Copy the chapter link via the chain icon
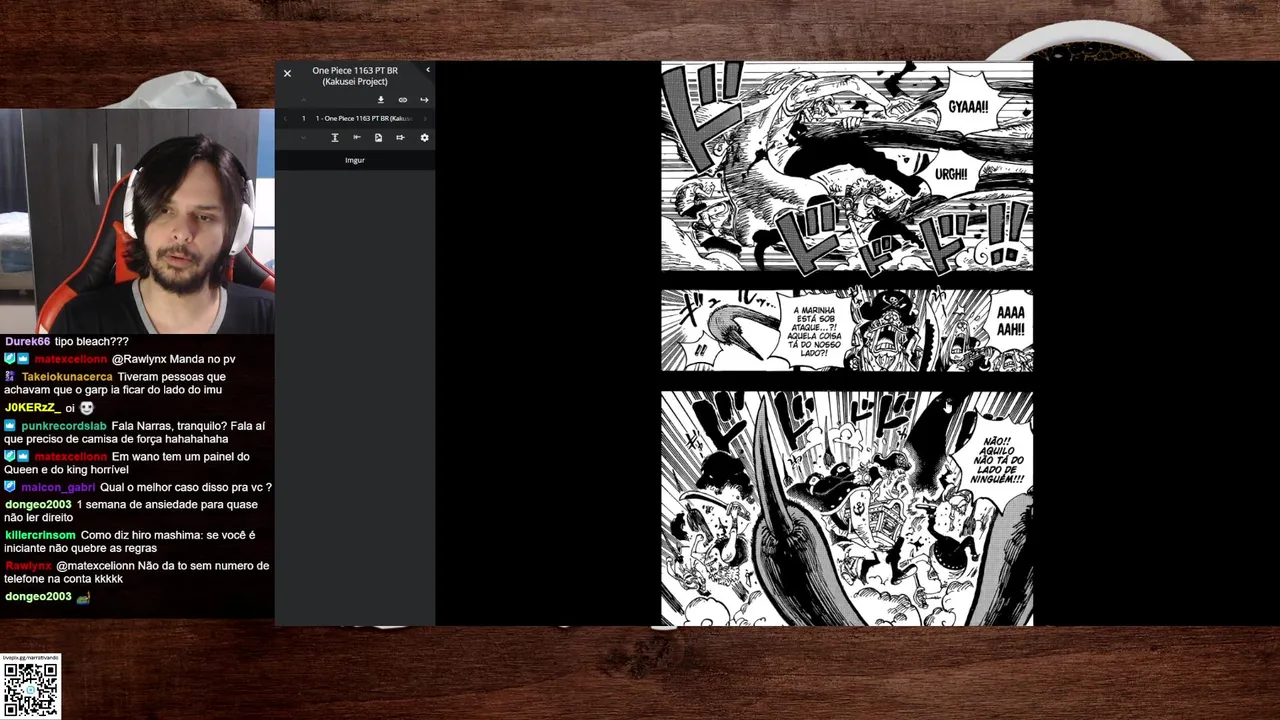Image resolution: width=1280 pixels, height=720 pixels. tap(403, 100)
